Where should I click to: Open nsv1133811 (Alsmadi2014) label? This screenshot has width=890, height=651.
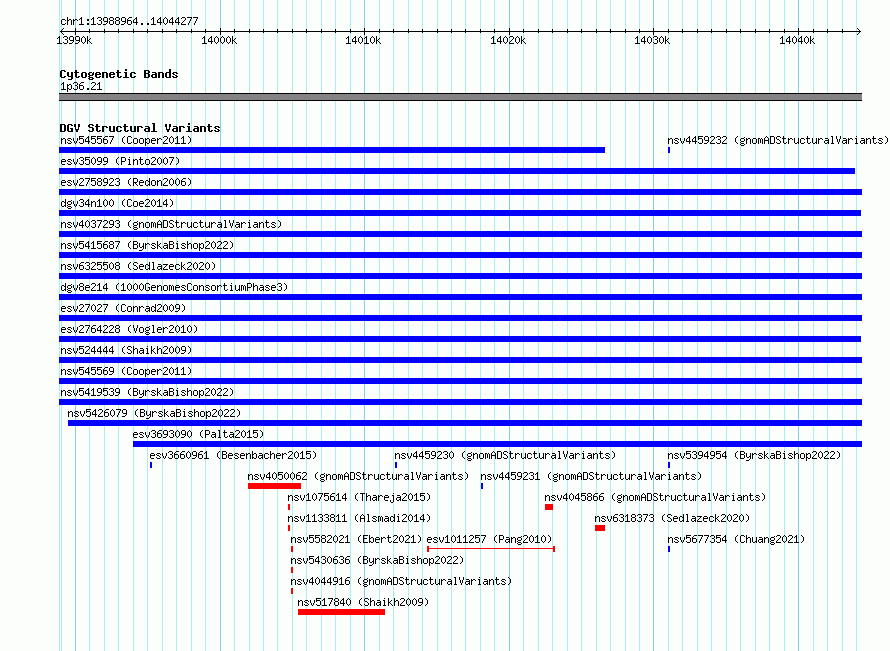click(x=359, y=518)
